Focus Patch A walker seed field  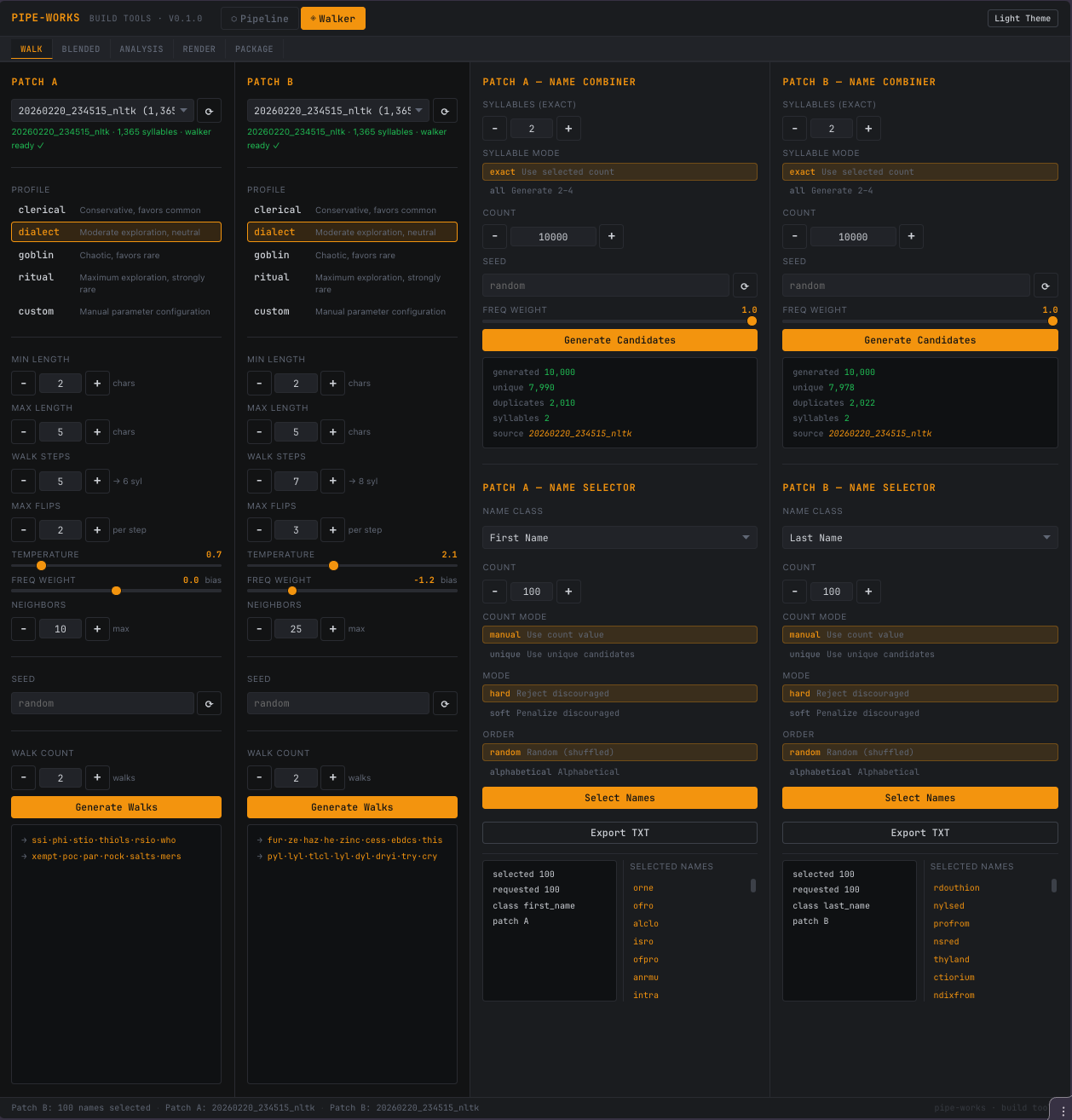pos(102,703)
